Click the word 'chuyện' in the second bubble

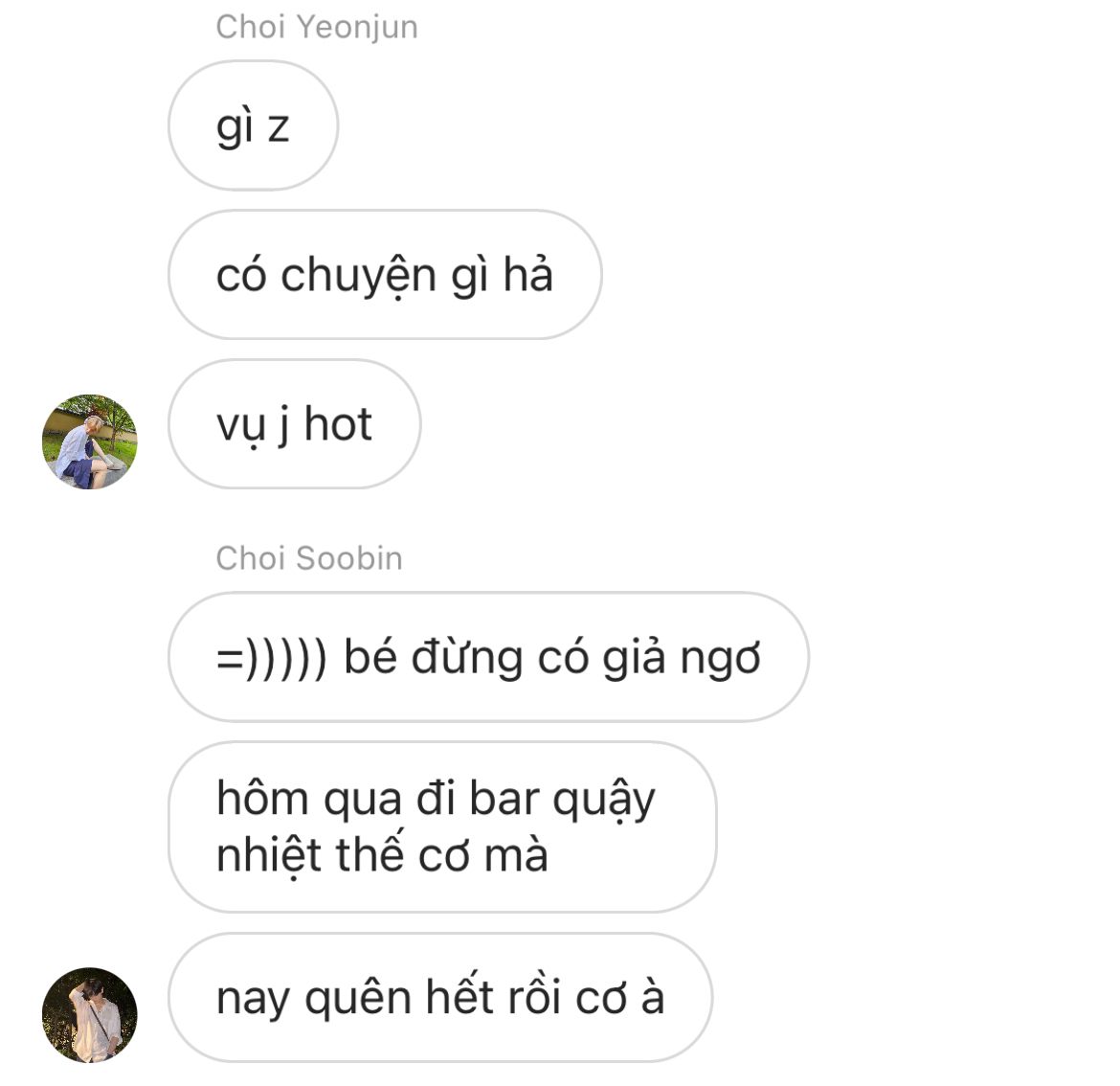coord(359,277)
